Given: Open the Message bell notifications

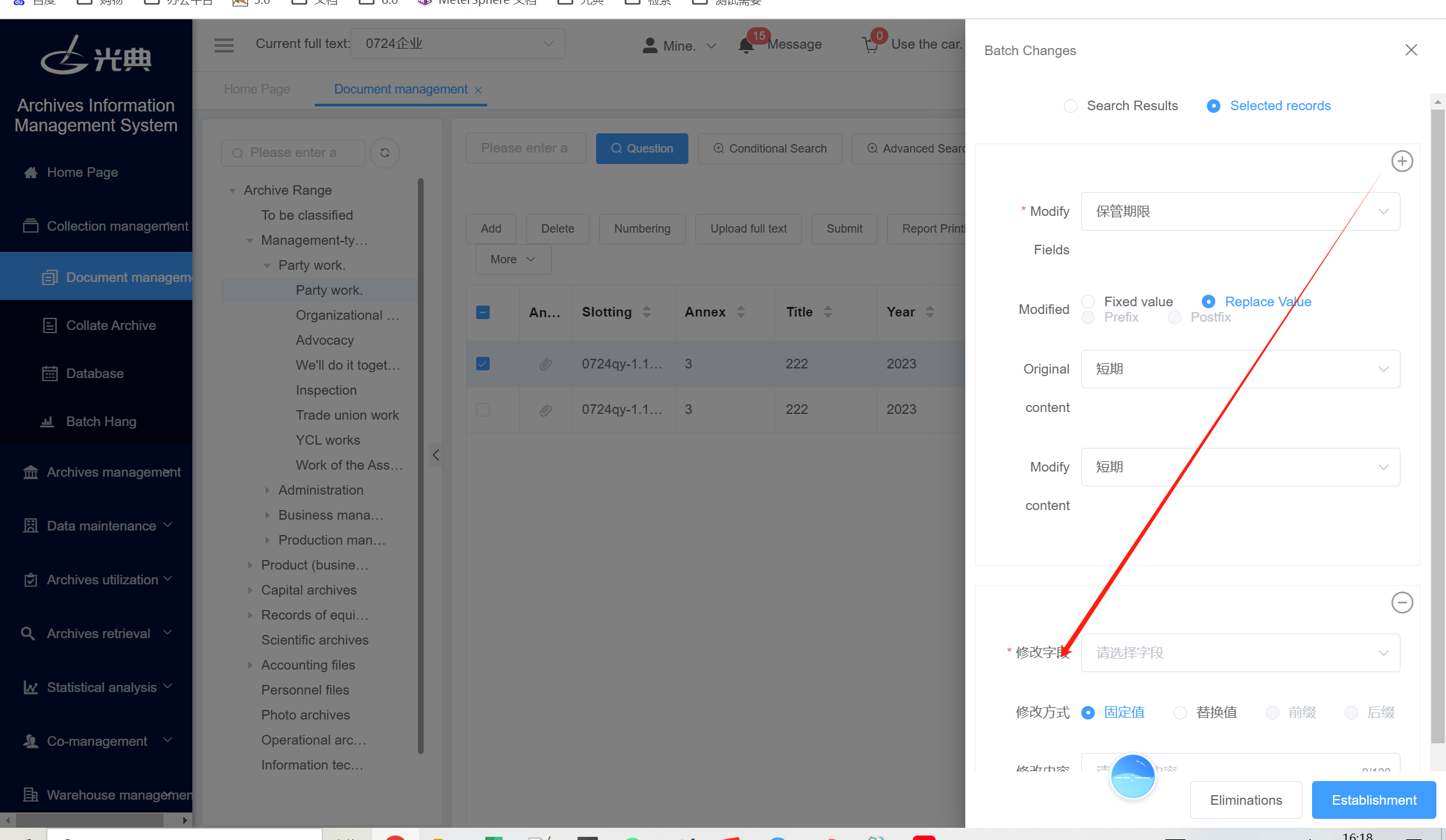Looking at the screenshot, I should pyautogui.click(x=745, y=46).
